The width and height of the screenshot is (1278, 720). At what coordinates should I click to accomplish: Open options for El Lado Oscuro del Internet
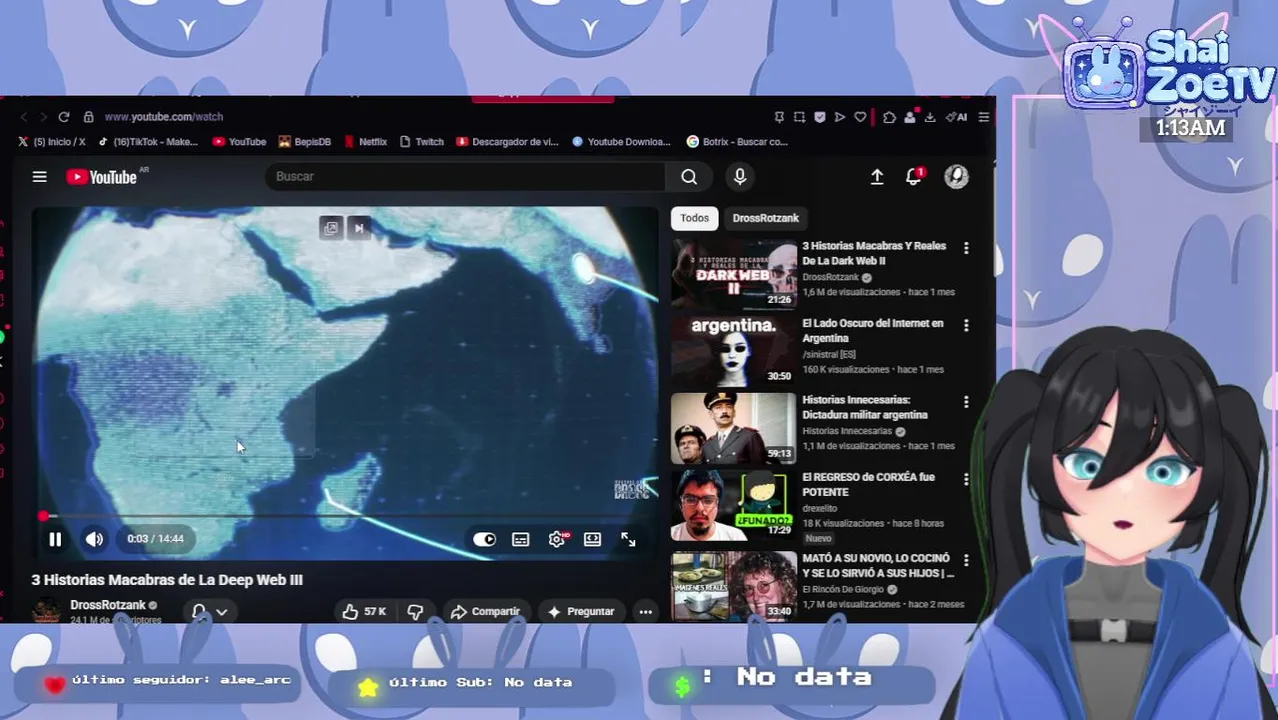click(x=966, y=325)
